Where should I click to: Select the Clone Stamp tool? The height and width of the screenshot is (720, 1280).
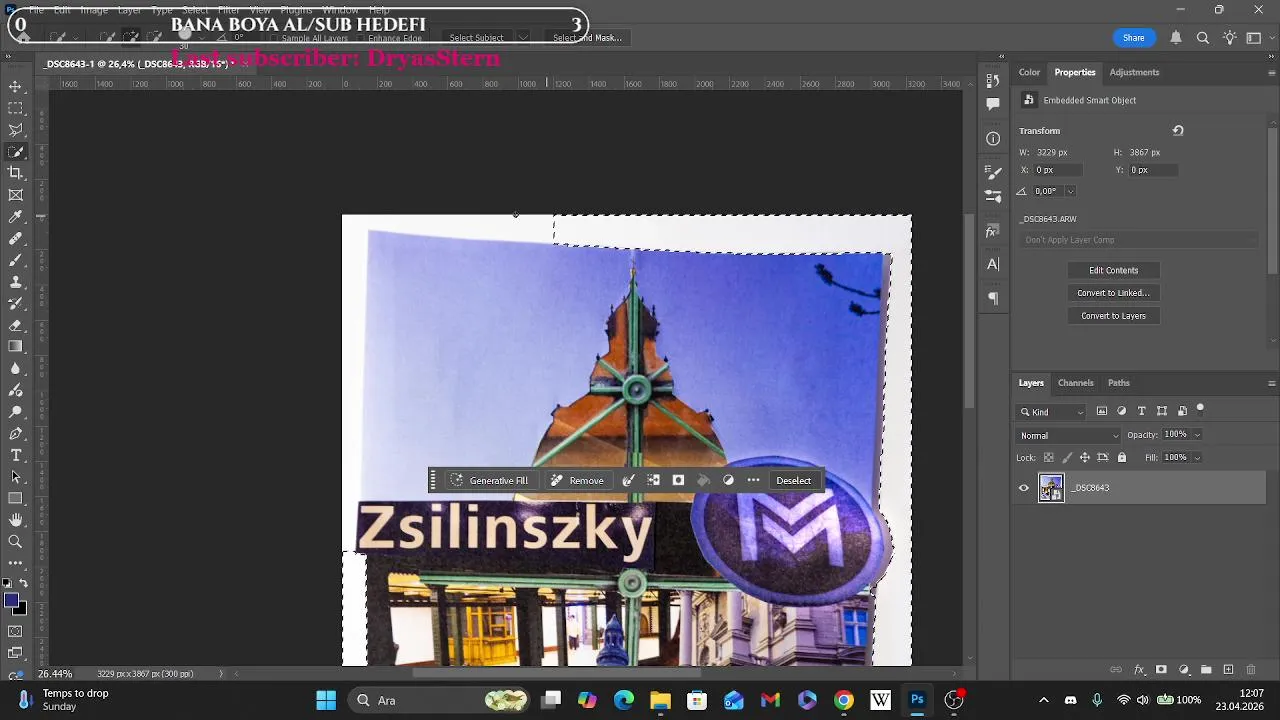tap(15, 282)
